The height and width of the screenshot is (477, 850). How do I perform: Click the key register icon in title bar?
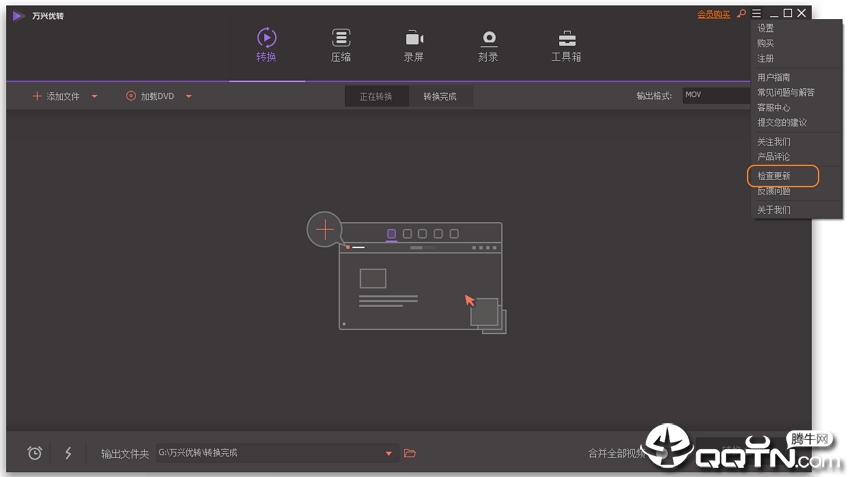pos(741,14)
